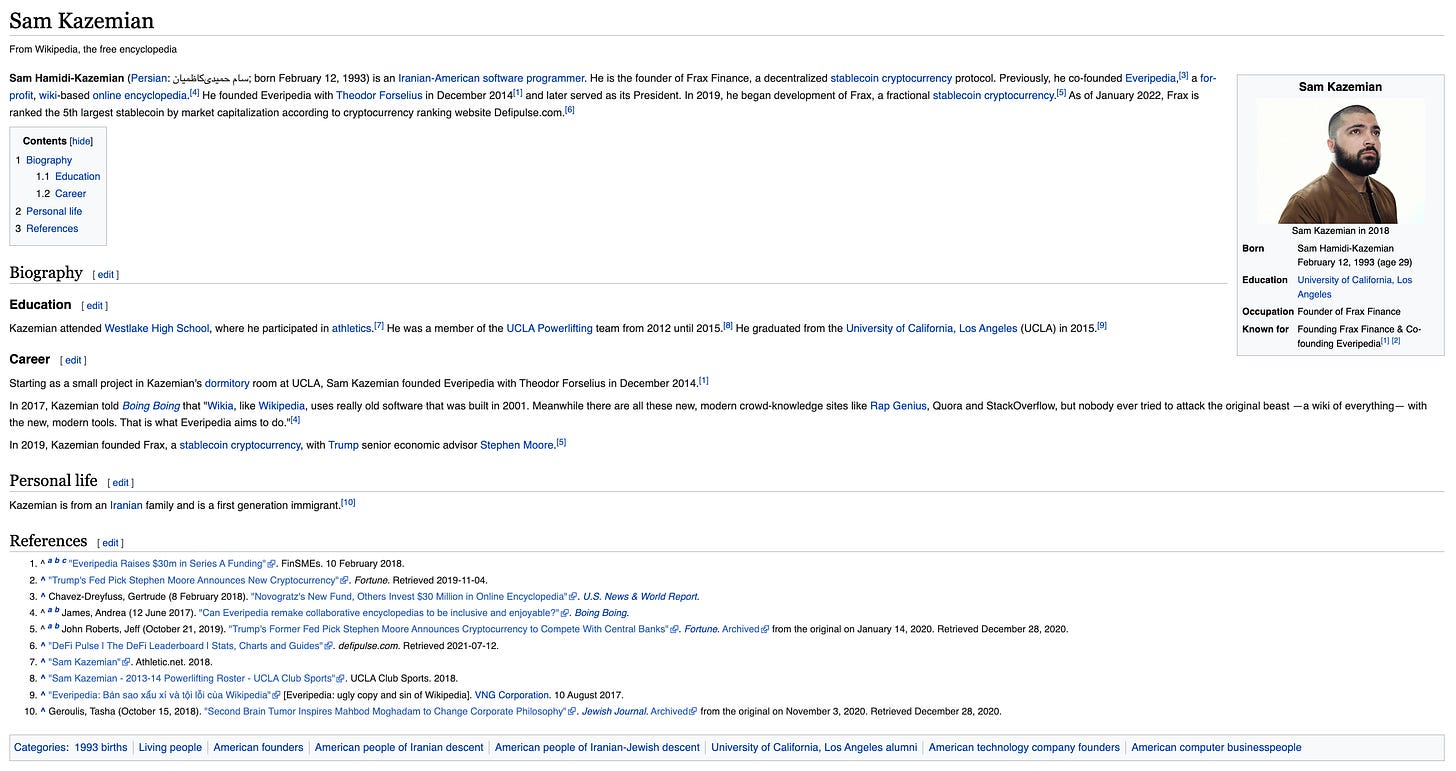
Task: Open 'DeFi Pulse | The DeFi Leaderboard' reference
Action: 184,646
